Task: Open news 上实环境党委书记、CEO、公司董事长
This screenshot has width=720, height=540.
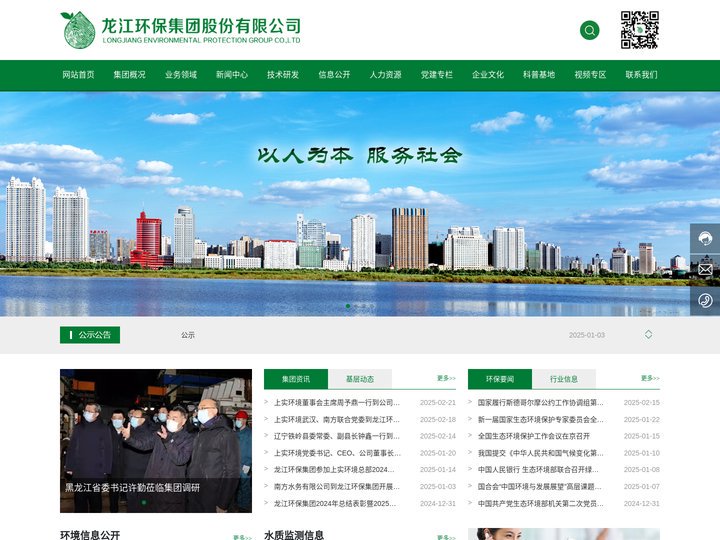Action: [x=337, y=453]
